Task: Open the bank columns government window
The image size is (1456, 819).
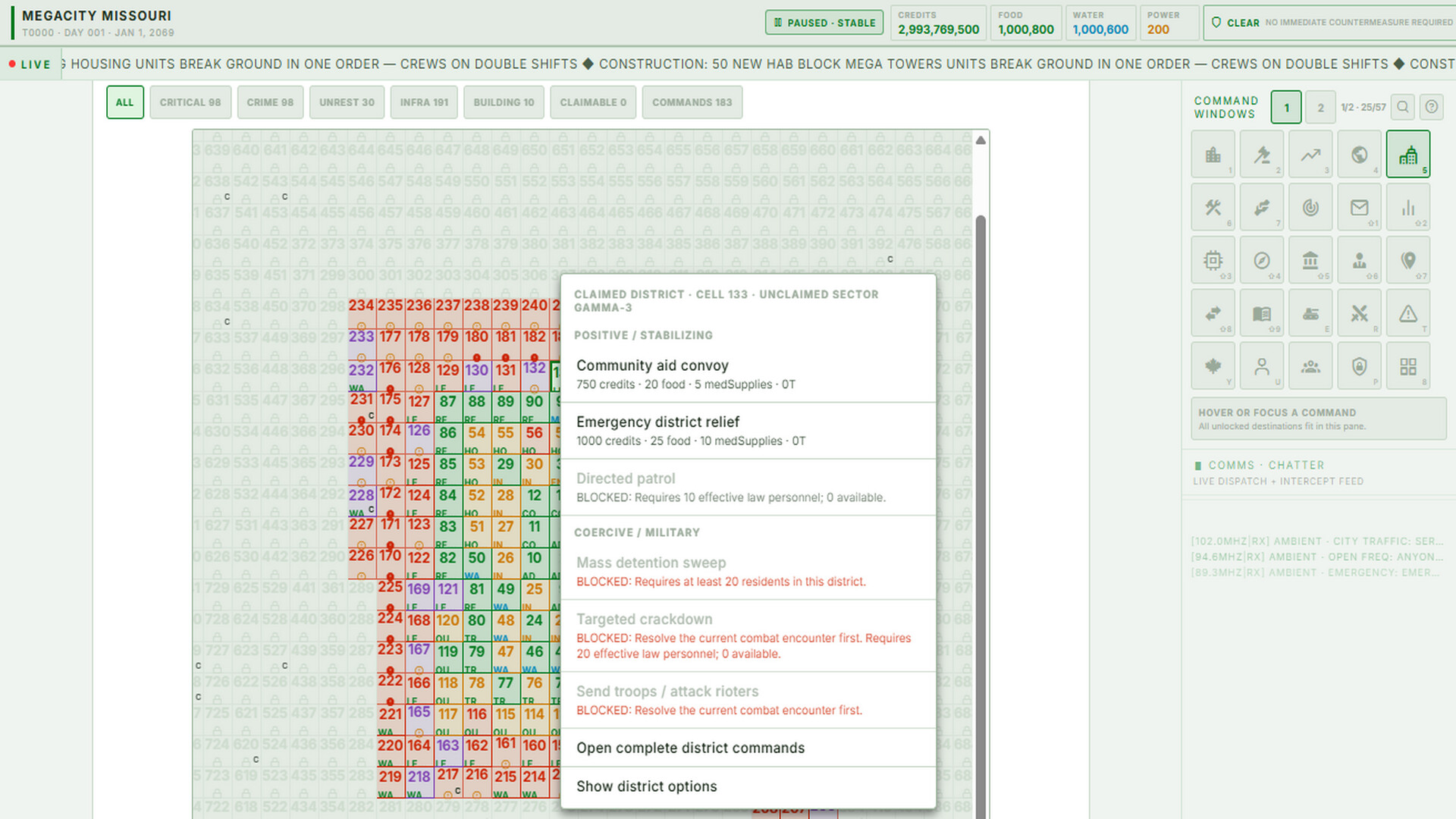Action: click(x=1310, y=260)
